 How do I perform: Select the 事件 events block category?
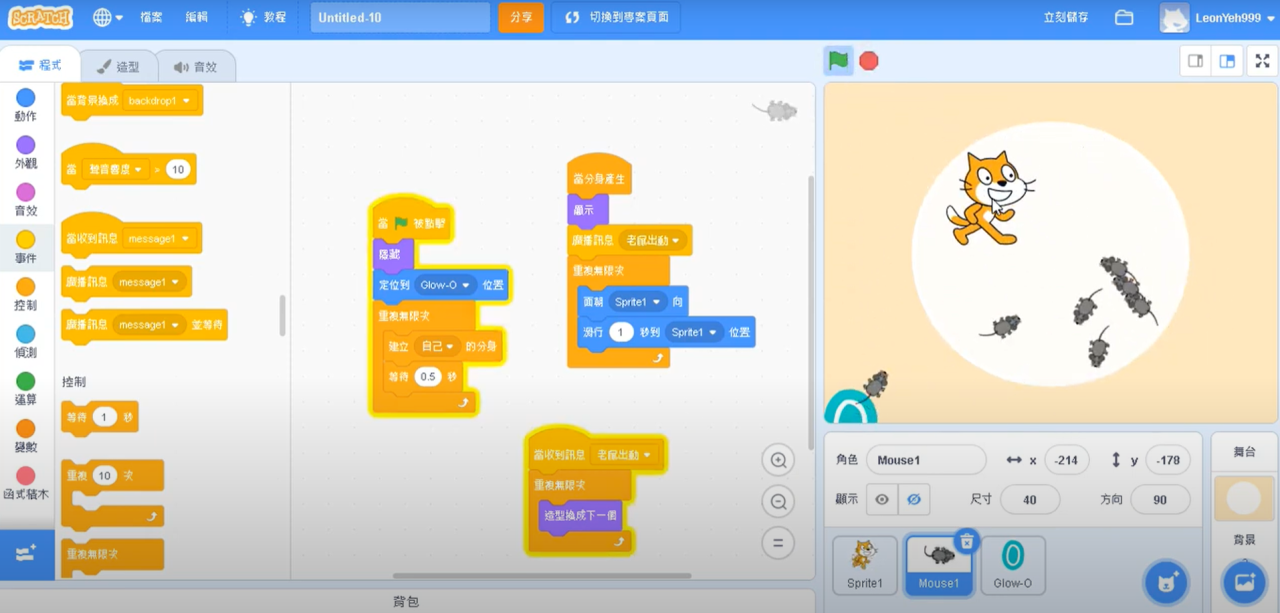click(x=26, y=247)
